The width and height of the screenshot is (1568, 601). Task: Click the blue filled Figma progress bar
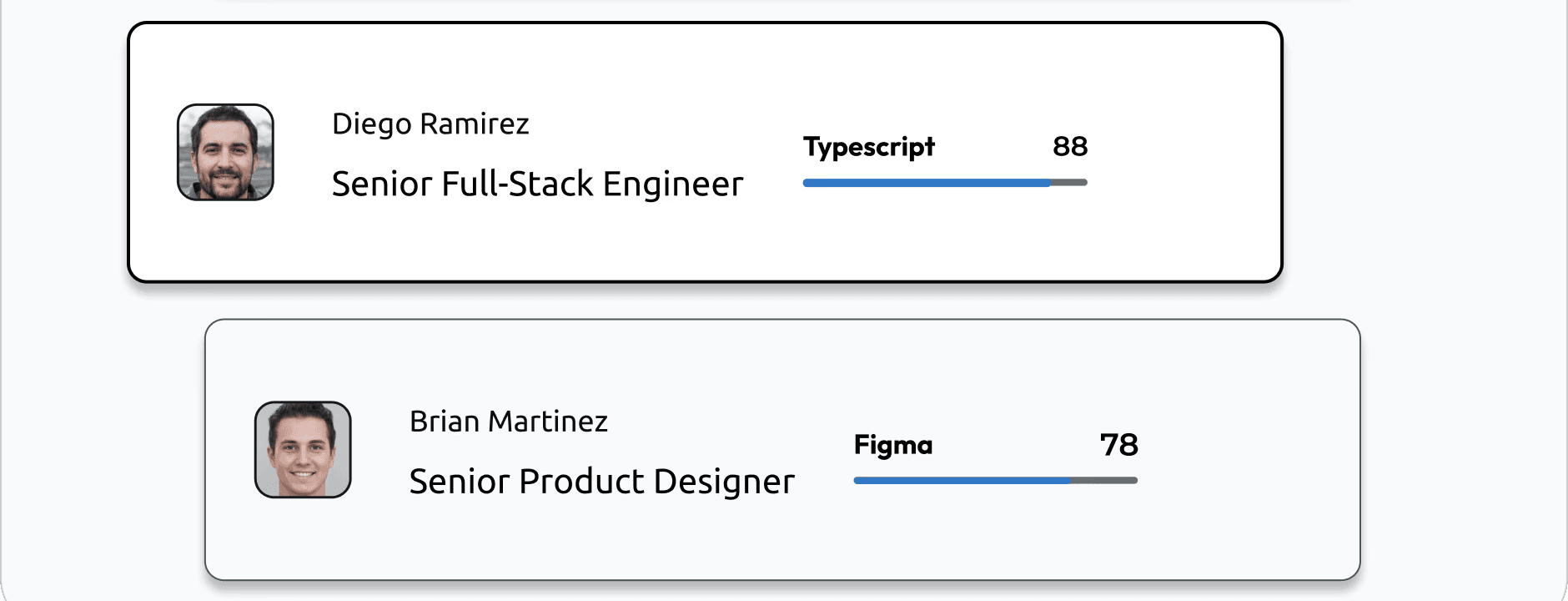[x=962, y=481]
